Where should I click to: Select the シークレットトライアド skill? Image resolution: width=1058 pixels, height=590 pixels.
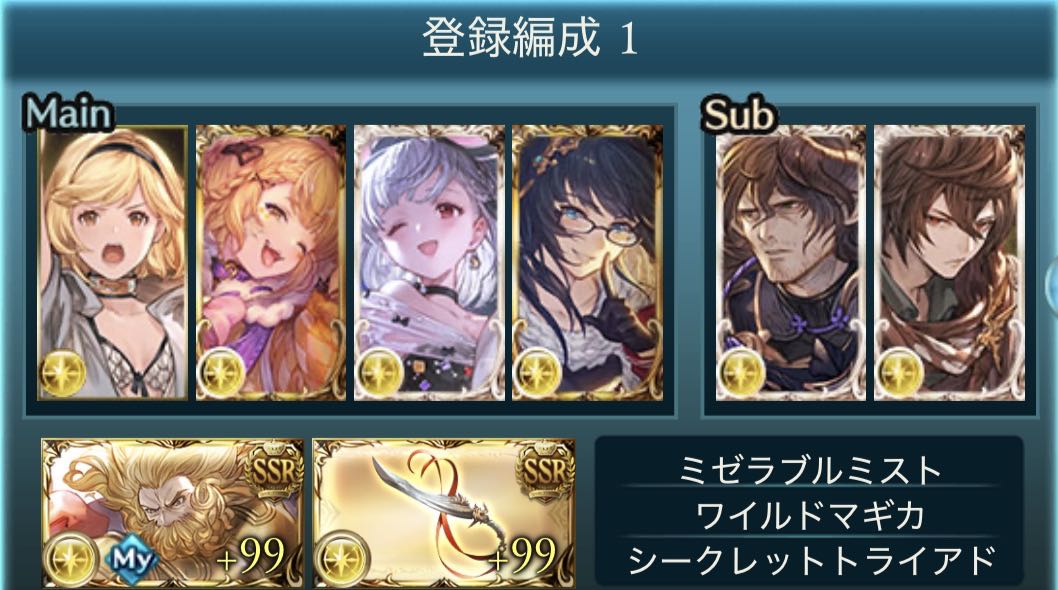click(809, 560)
